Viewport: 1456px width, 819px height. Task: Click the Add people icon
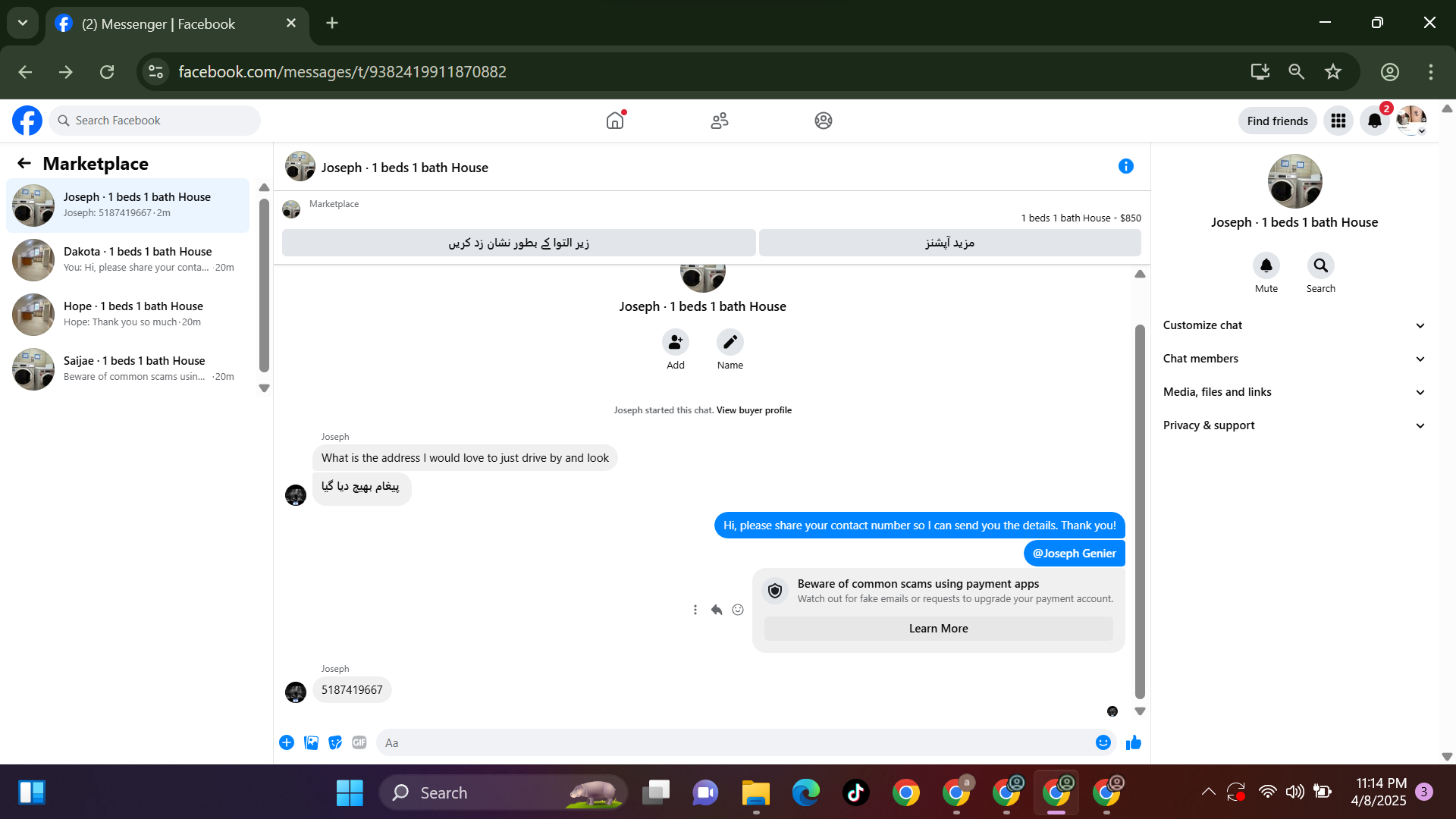click(675, 342)
